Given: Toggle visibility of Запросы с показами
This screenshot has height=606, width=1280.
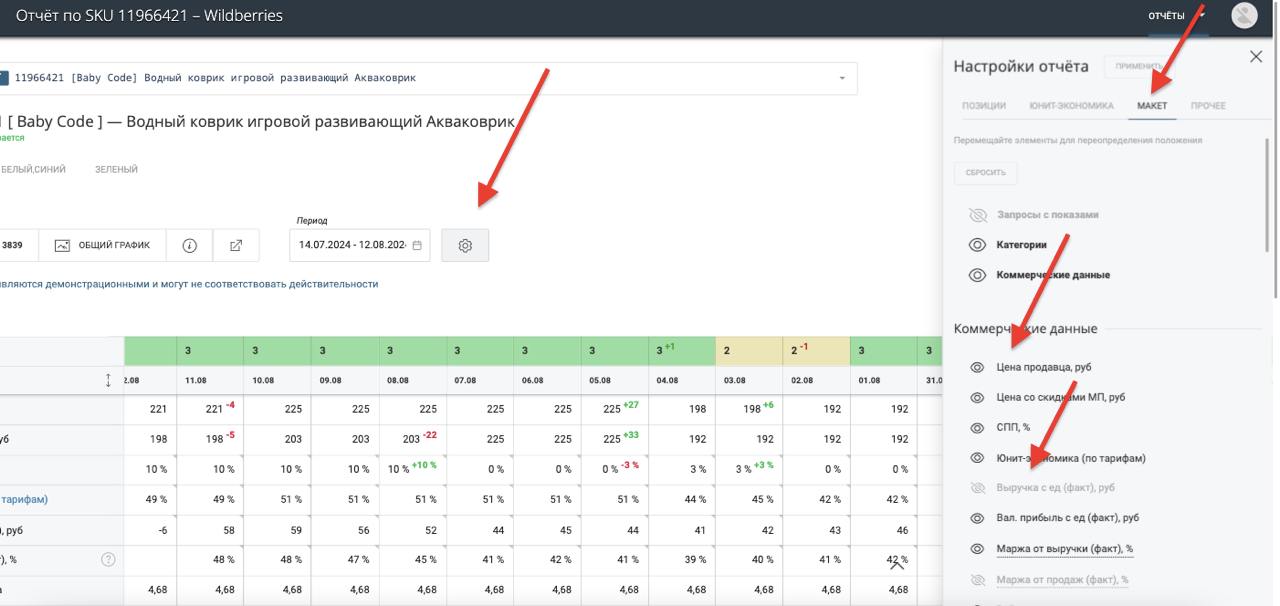Looking at the screenshot, I should coord(978,215).
